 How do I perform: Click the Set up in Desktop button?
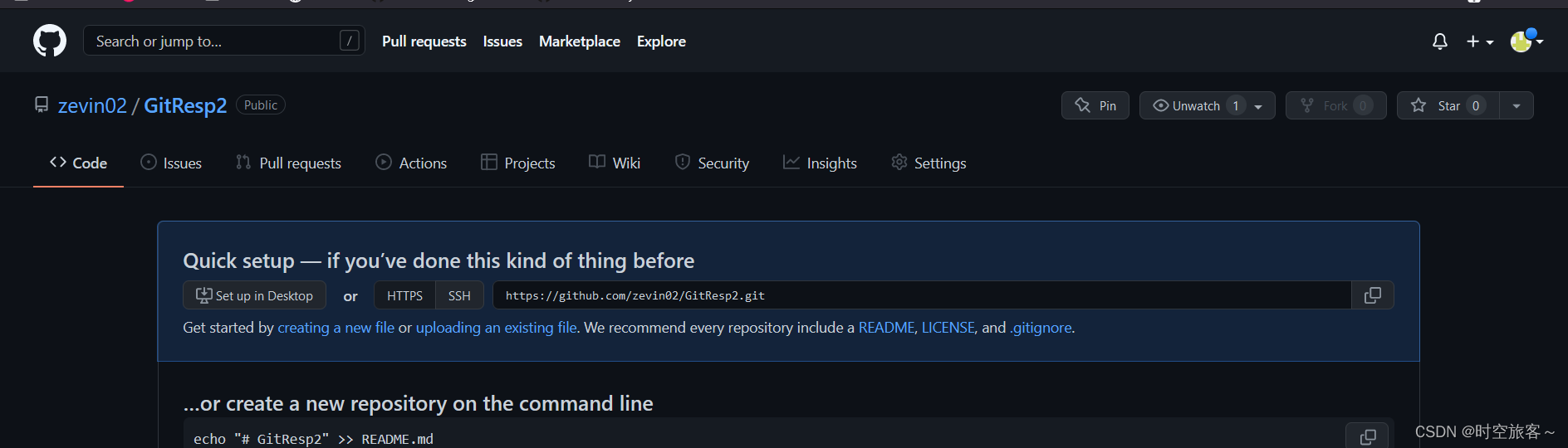254,295
